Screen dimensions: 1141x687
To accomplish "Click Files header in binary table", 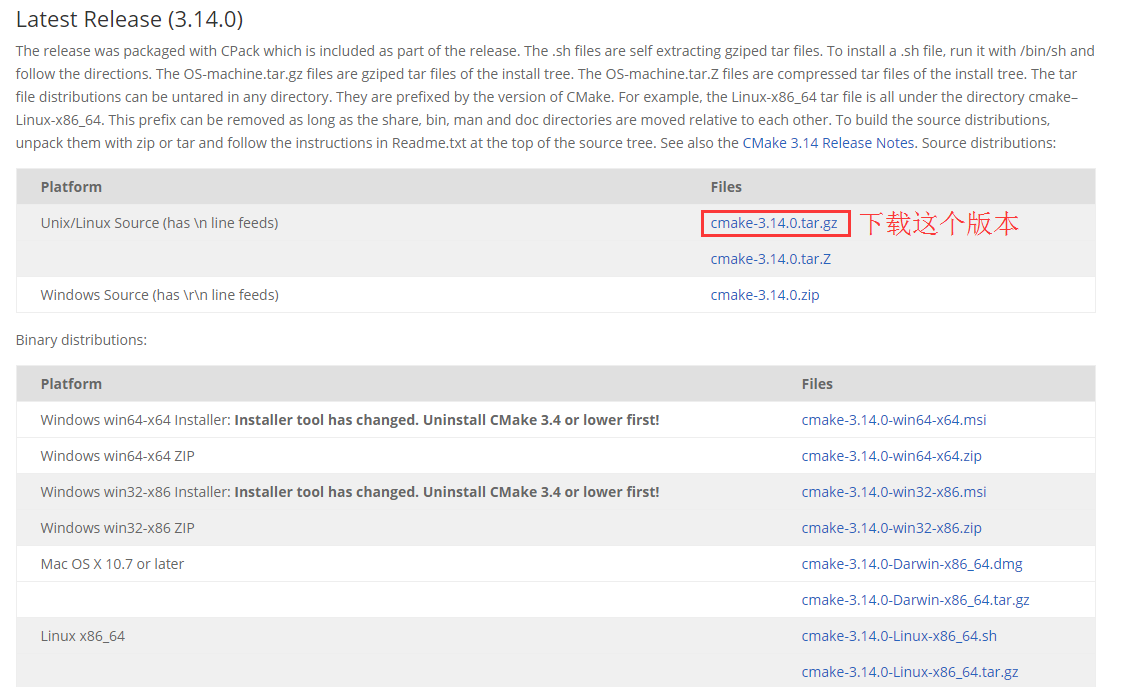I will 817,384.
